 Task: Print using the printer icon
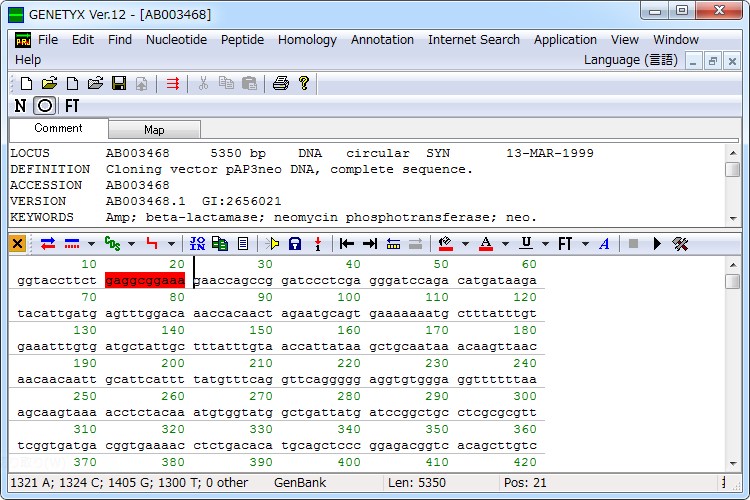click(x=281, y=84)
